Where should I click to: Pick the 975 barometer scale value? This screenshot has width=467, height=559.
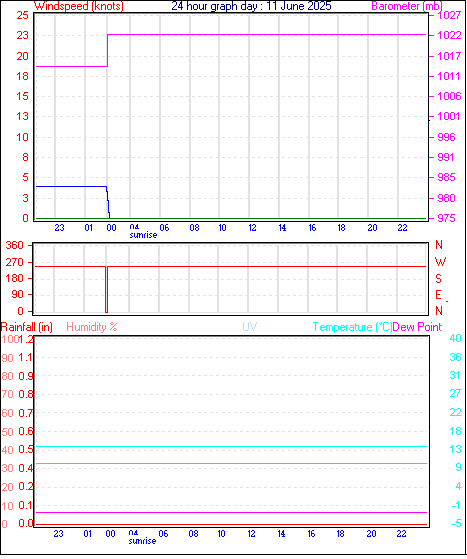pyautogui.click(x=446, y=218)
